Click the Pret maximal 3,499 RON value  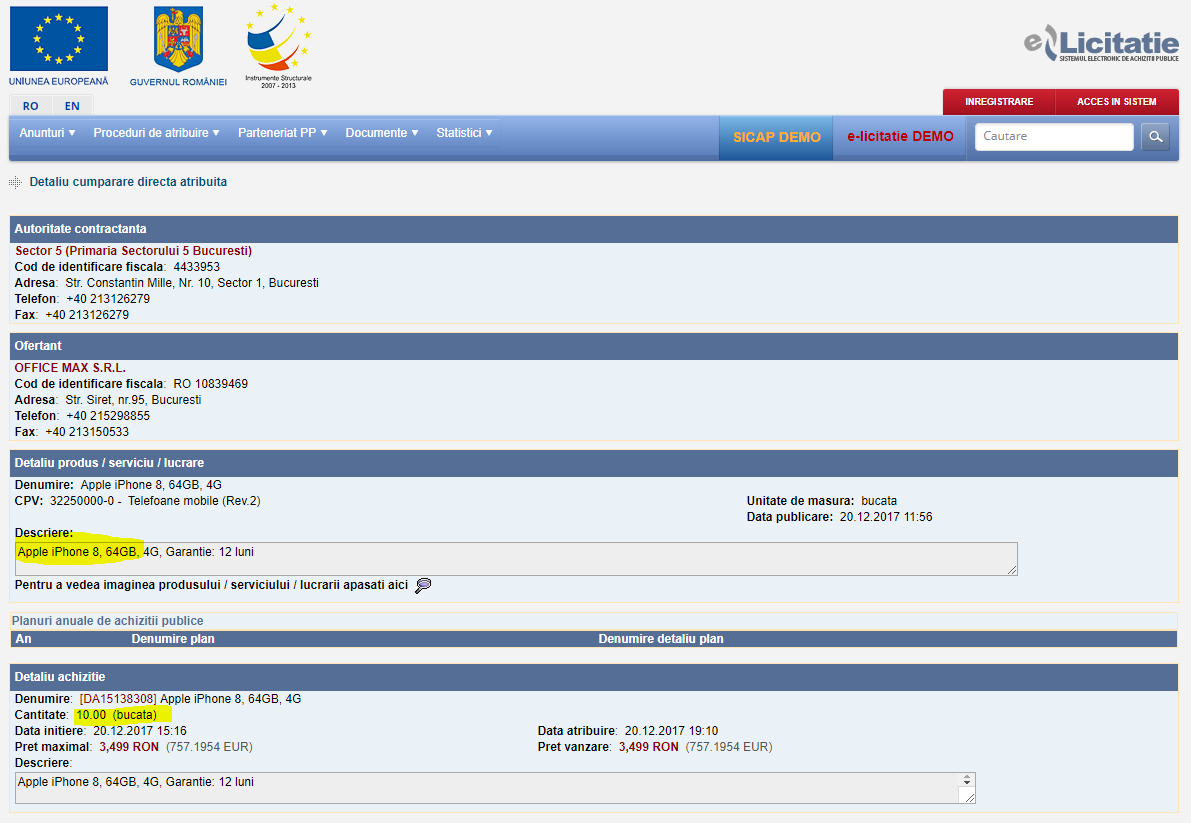point(129,747)
